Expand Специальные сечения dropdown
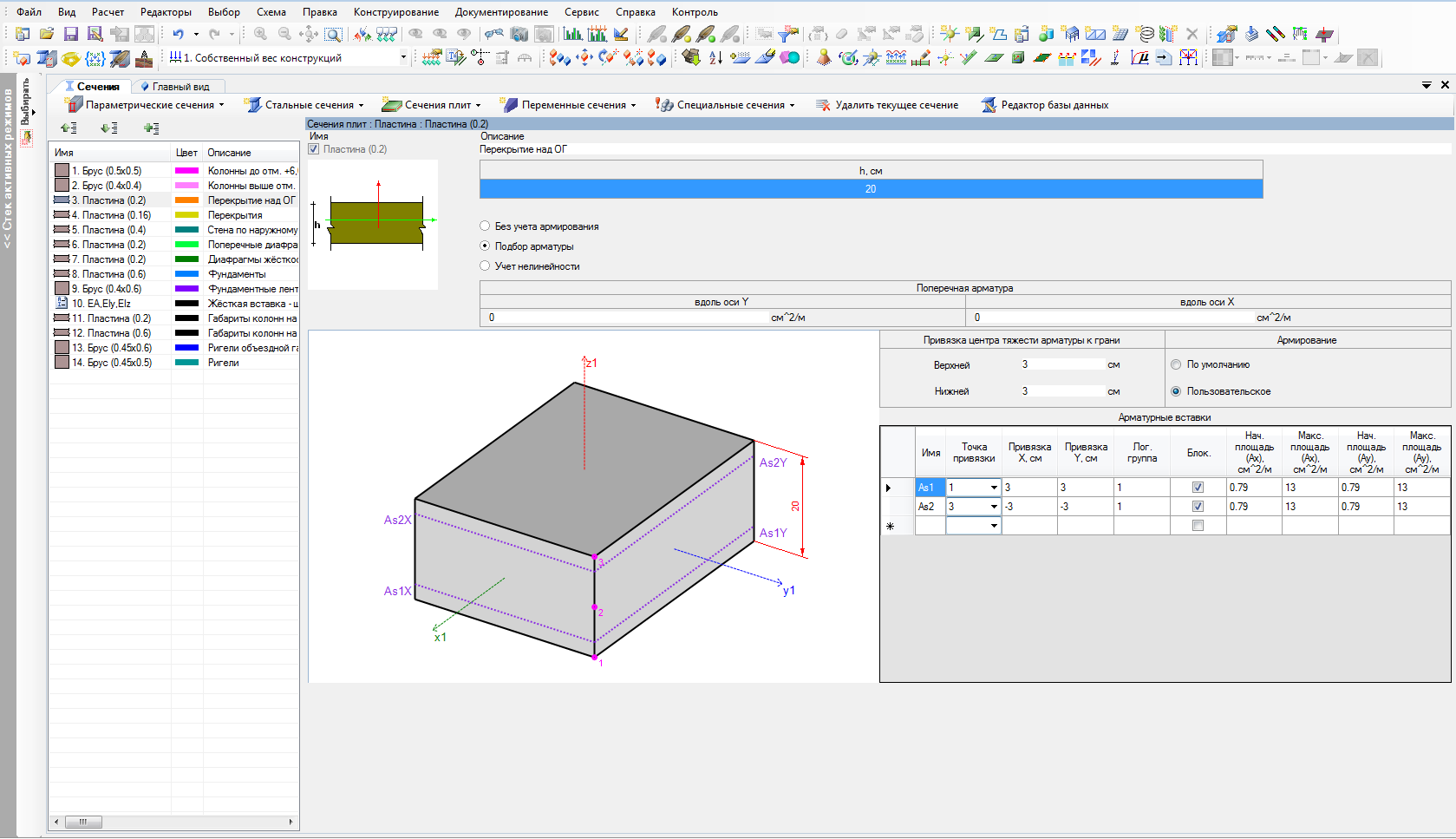 coord(792,105)
